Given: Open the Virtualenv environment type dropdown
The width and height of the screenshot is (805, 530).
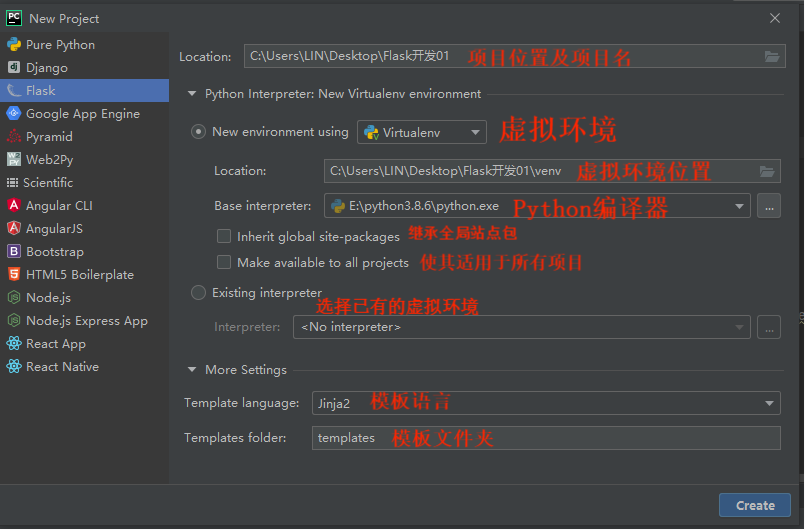Looking at the screenshot, I should (x=421, y=132).
